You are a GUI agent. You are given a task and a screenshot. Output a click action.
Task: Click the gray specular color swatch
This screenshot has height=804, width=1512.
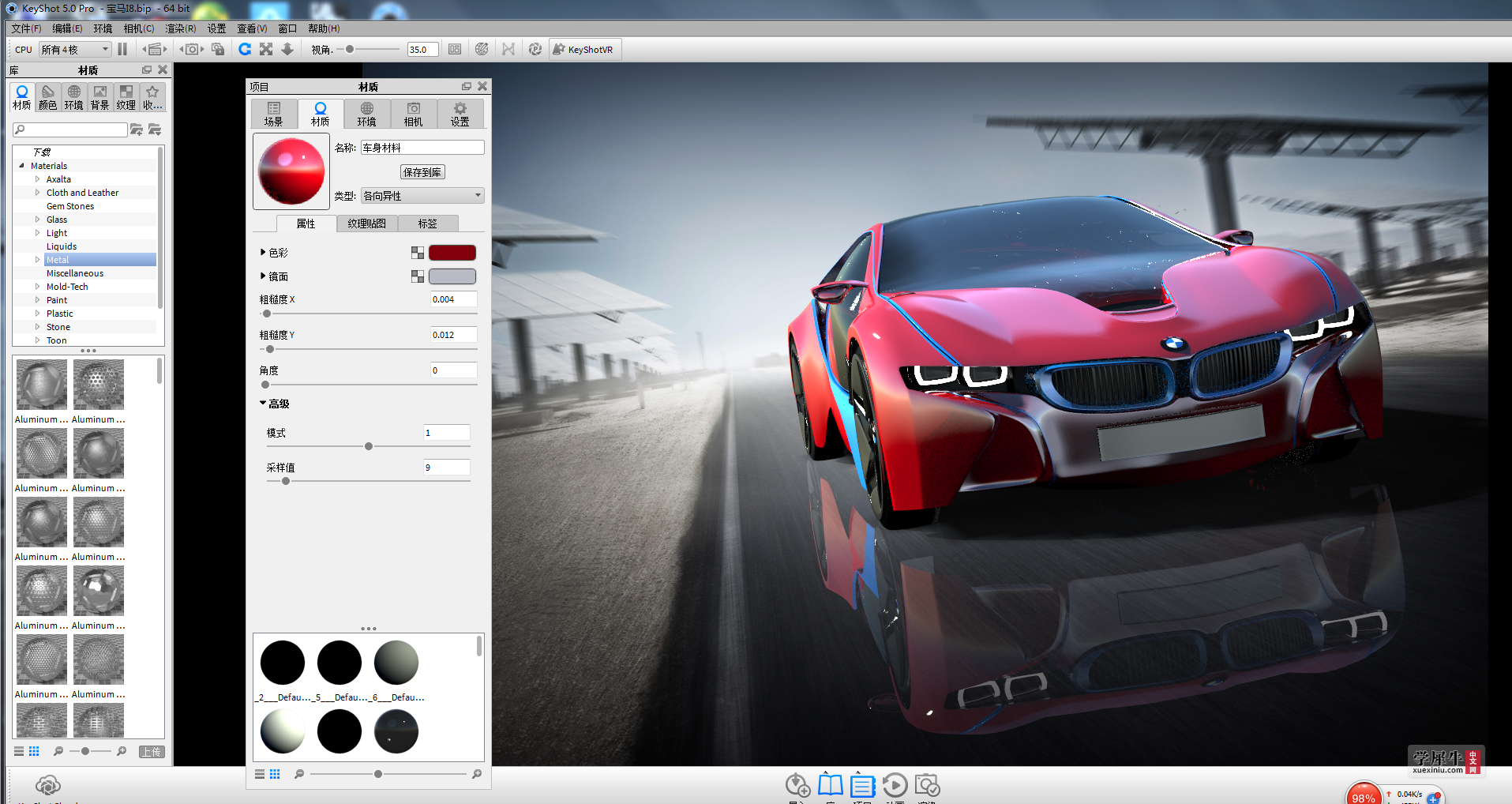pyautogui.click(x=452, y=276)
